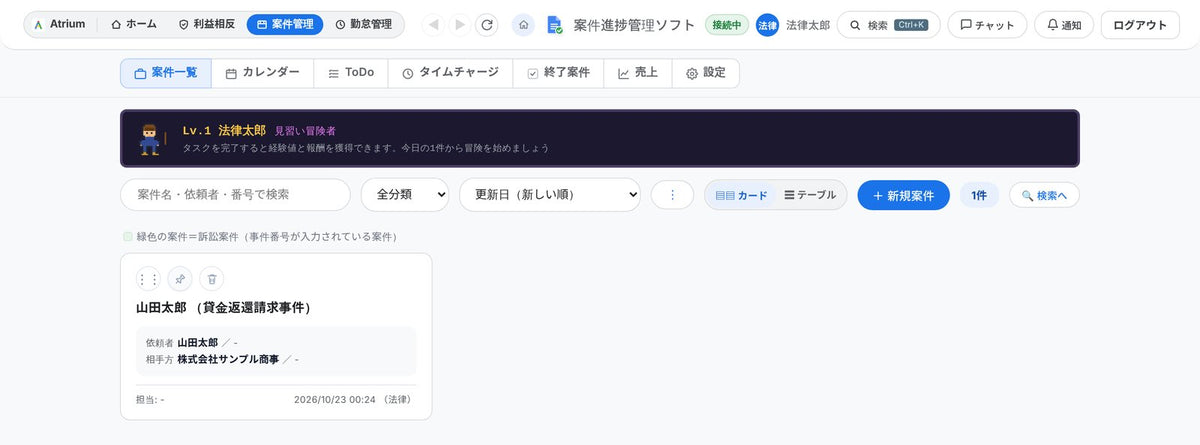Go forward with the right arrow button
Viewport: 1200px width, 445px height.
(460, 25)
